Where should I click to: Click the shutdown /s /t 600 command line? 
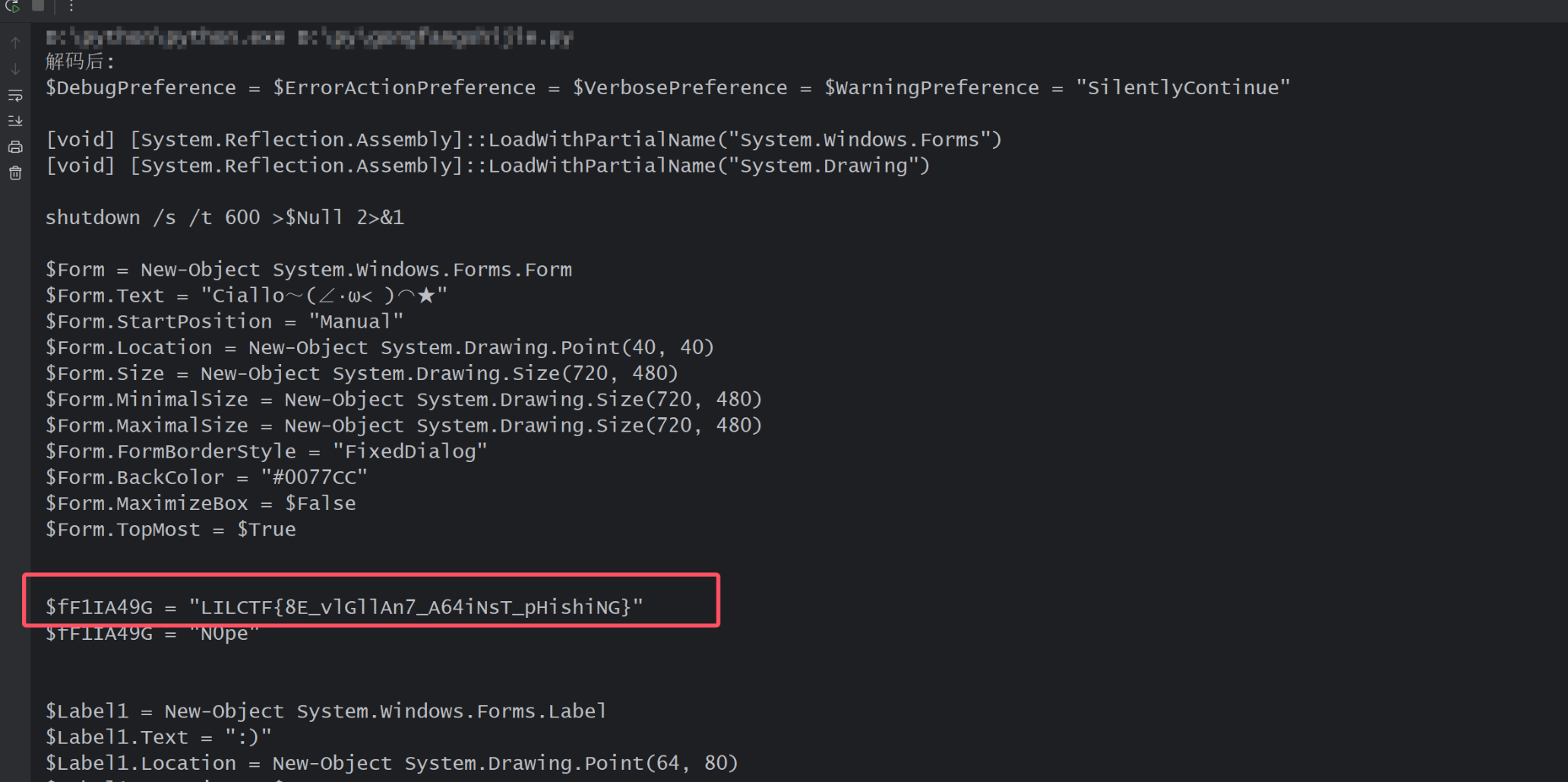point(224,217)
